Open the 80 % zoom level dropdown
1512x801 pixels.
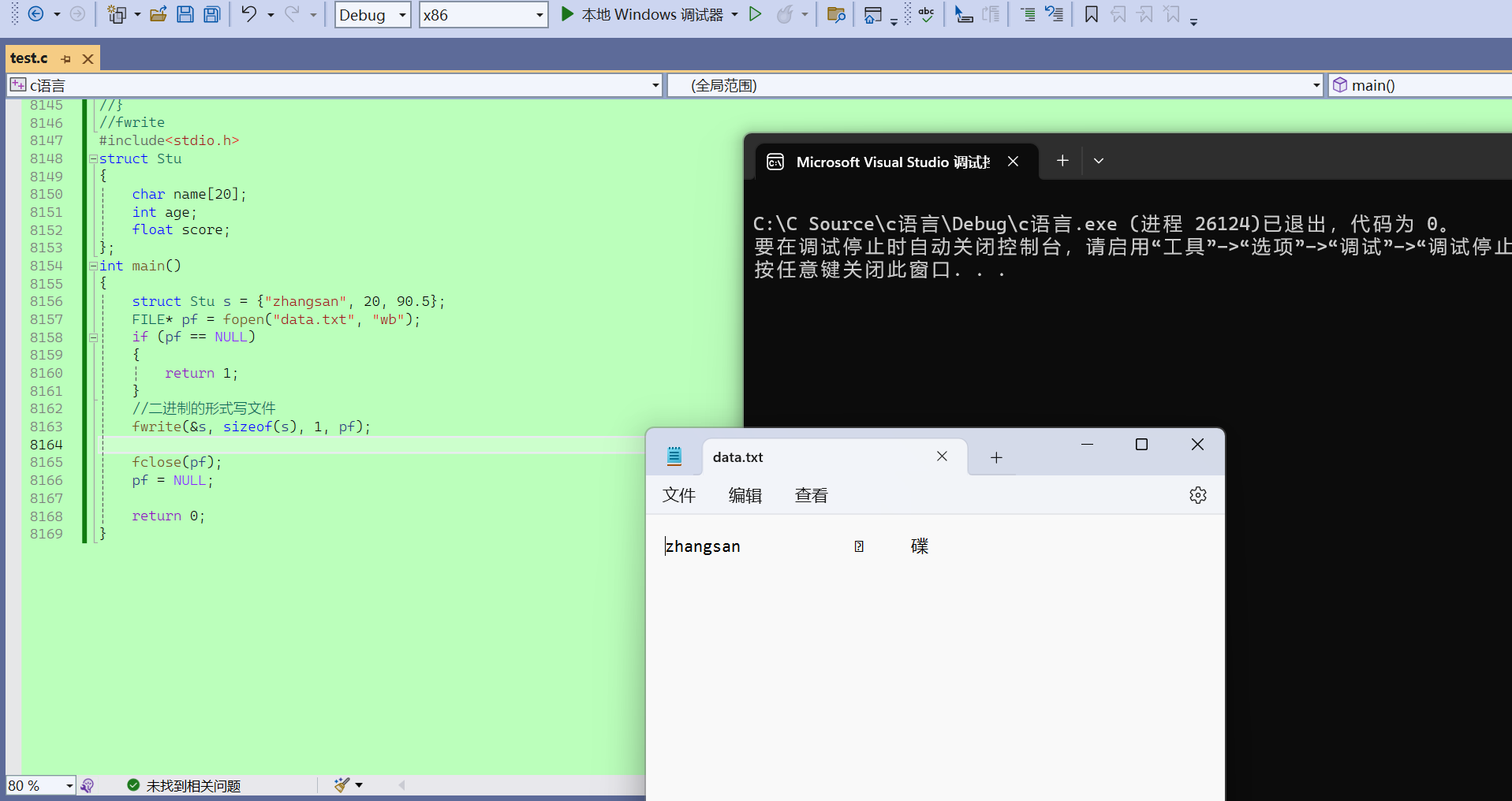[x=41, y=785]
